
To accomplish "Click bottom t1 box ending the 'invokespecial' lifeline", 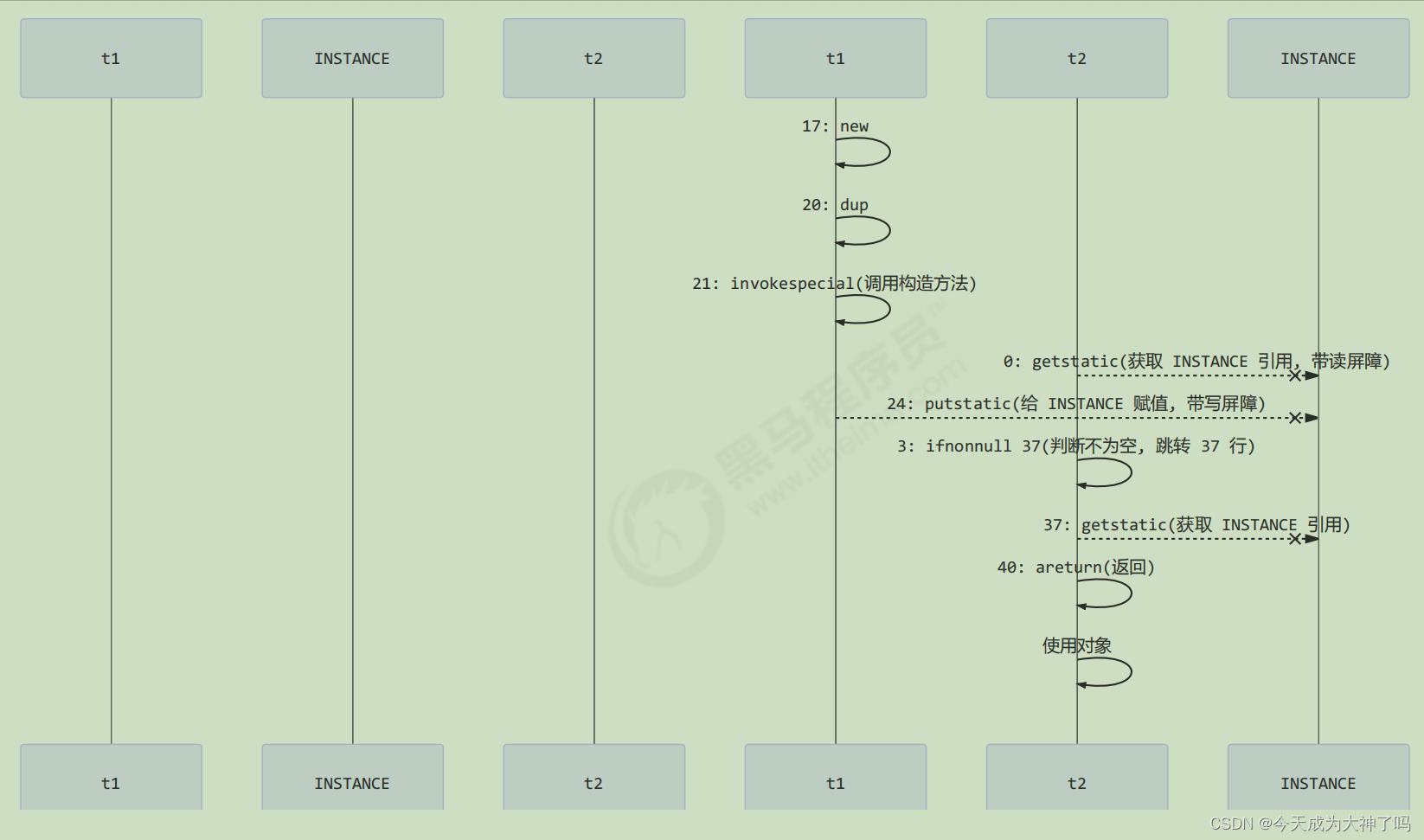I will 836,777.
